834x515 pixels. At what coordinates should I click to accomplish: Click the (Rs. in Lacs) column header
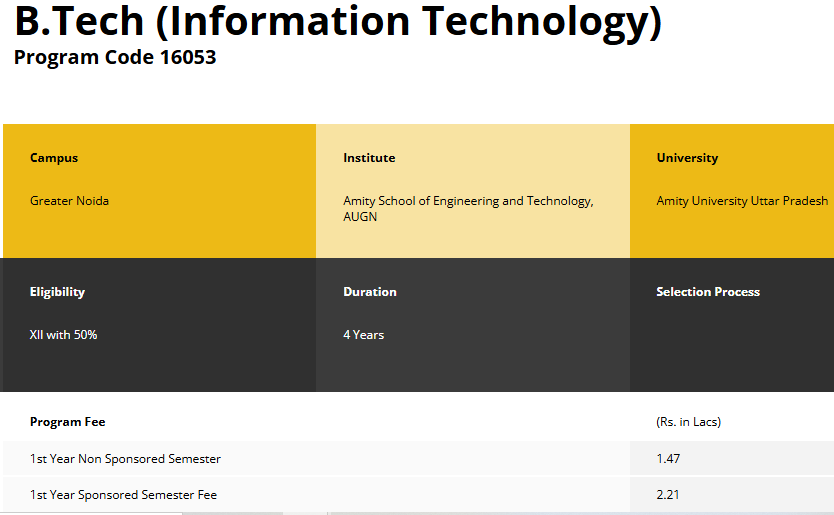(x=688, y=422)
